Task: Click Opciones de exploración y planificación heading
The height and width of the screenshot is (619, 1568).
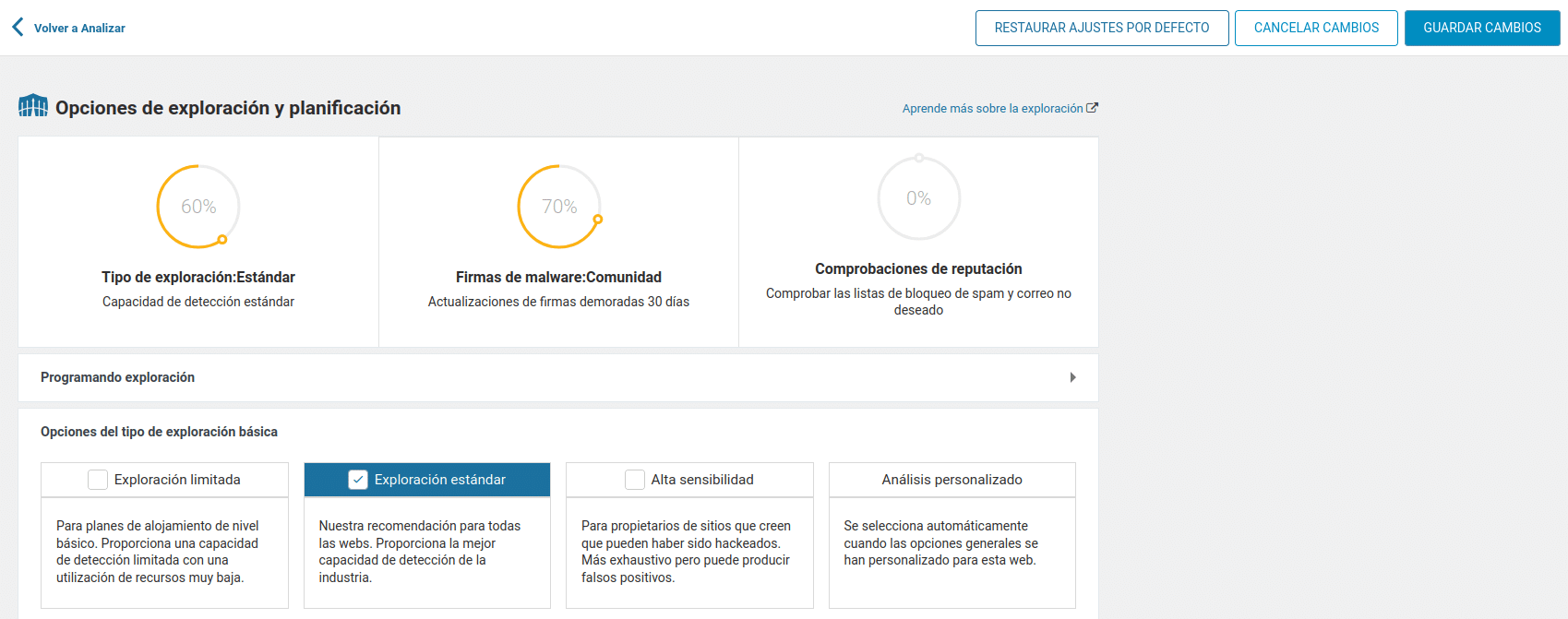Action: click(x=228, y=108)
